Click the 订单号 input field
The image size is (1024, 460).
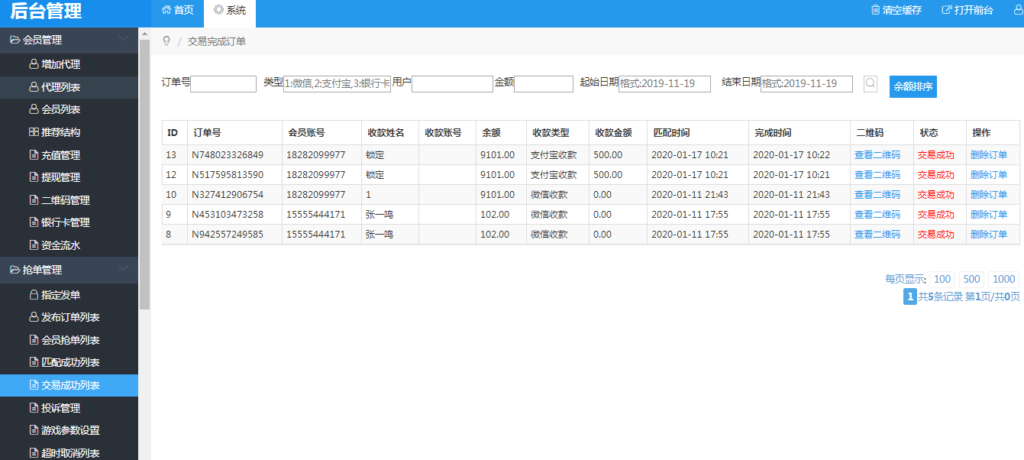[x=224, y=84]
